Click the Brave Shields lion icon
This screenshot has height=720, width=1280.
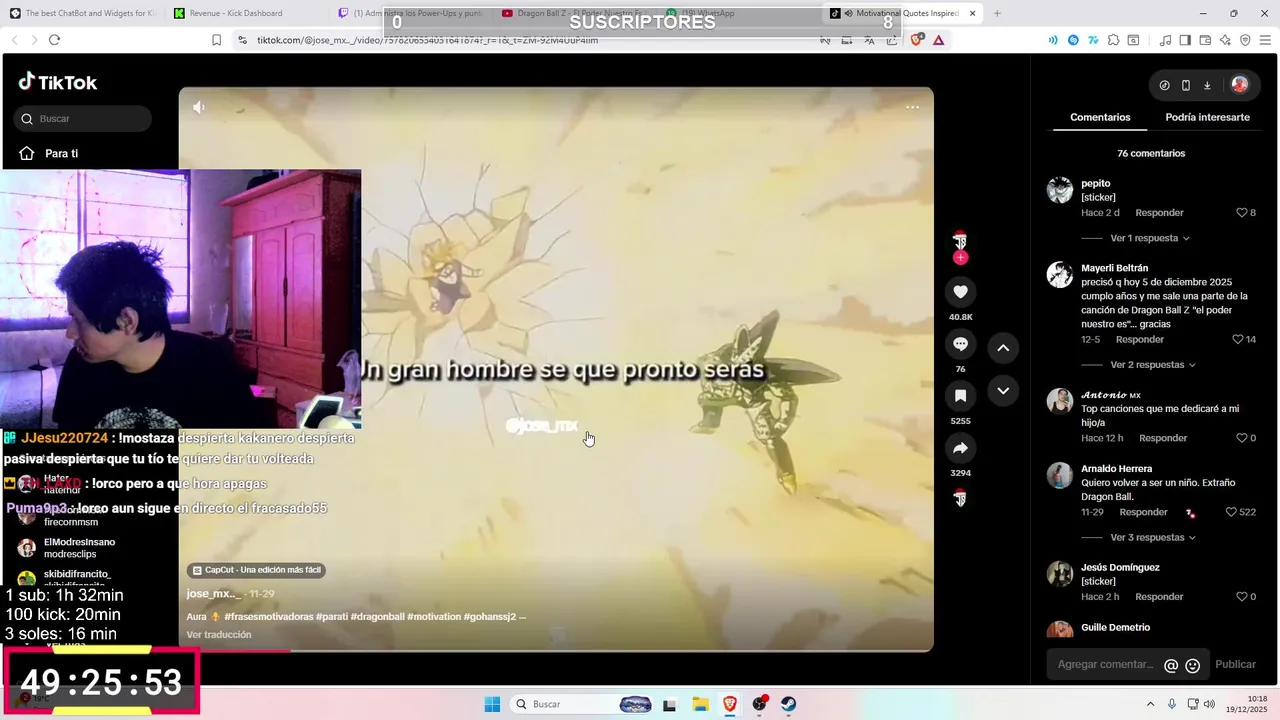click(x=917, y=40)
